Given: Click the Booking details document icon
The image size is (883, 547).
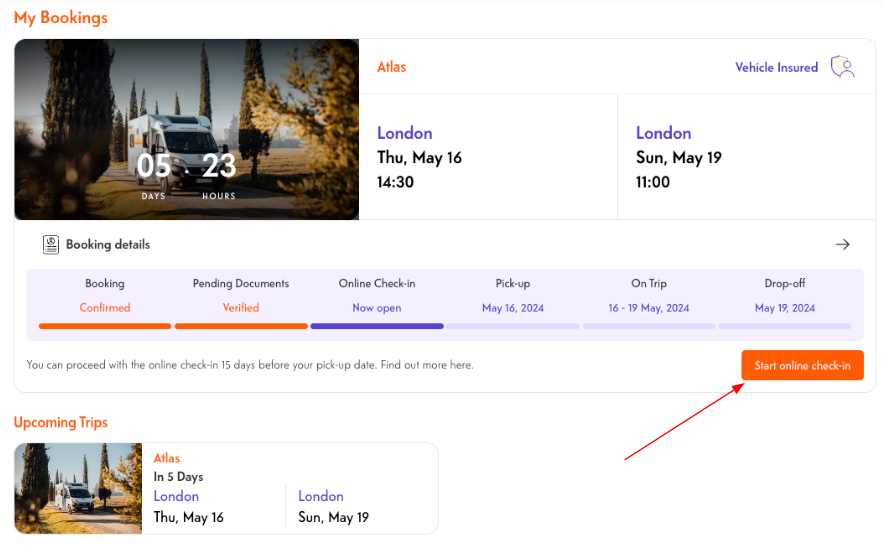Looking at the screenshot, I should tap(51, 244).
